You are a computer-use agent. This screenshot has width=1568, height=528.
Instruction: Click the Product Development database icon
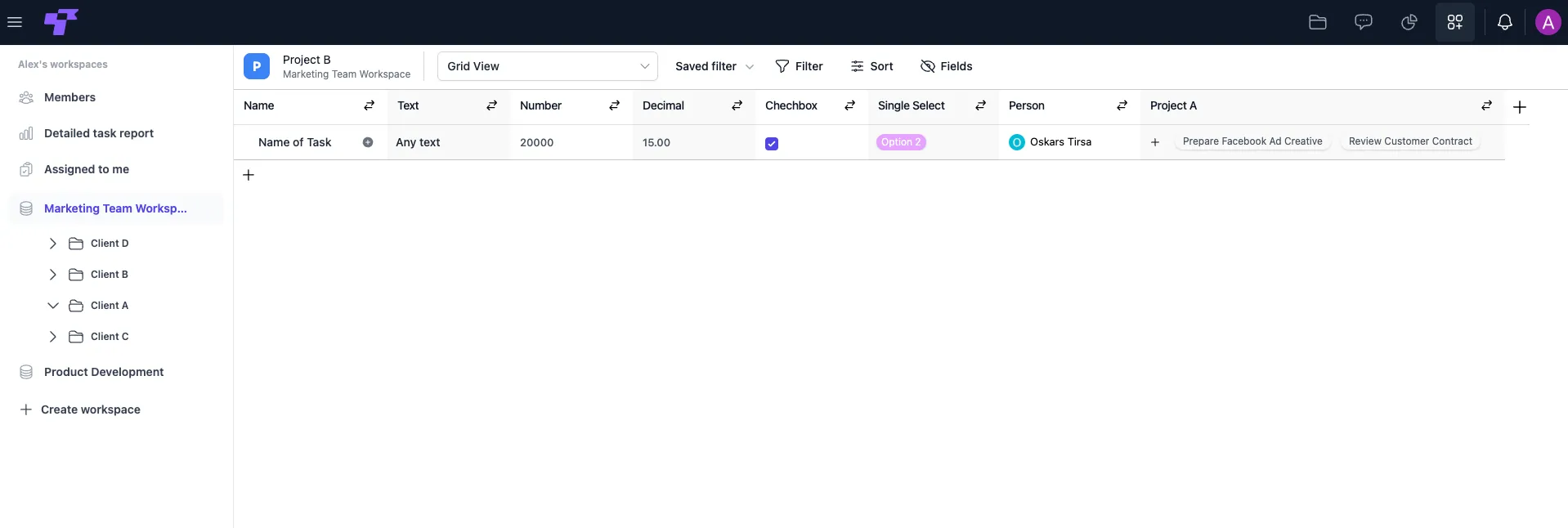pos(26,372)
